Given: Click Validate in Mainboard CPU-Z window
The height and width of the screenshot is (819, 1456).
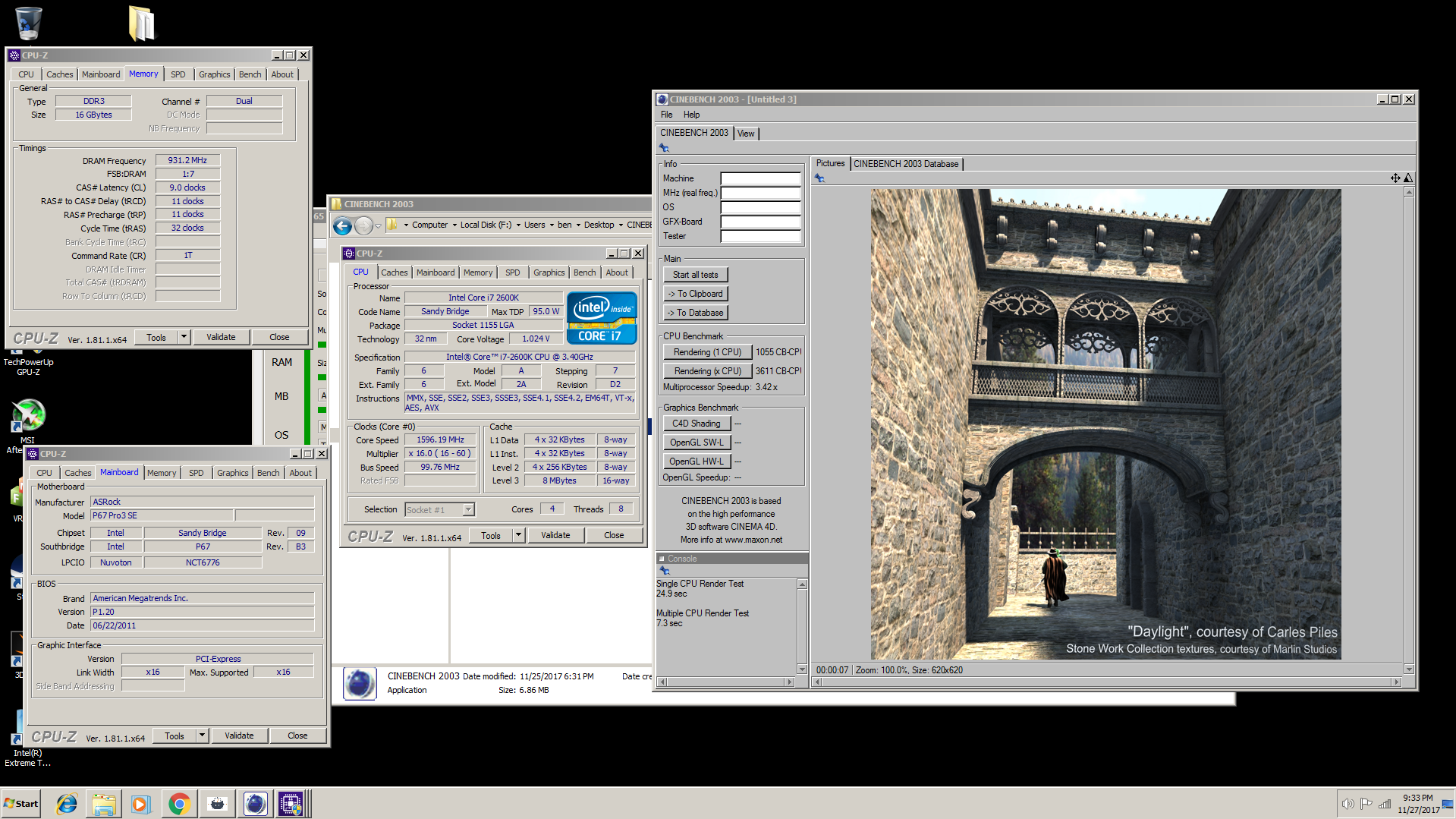Looking at the screenshot, I should [239, 736].
